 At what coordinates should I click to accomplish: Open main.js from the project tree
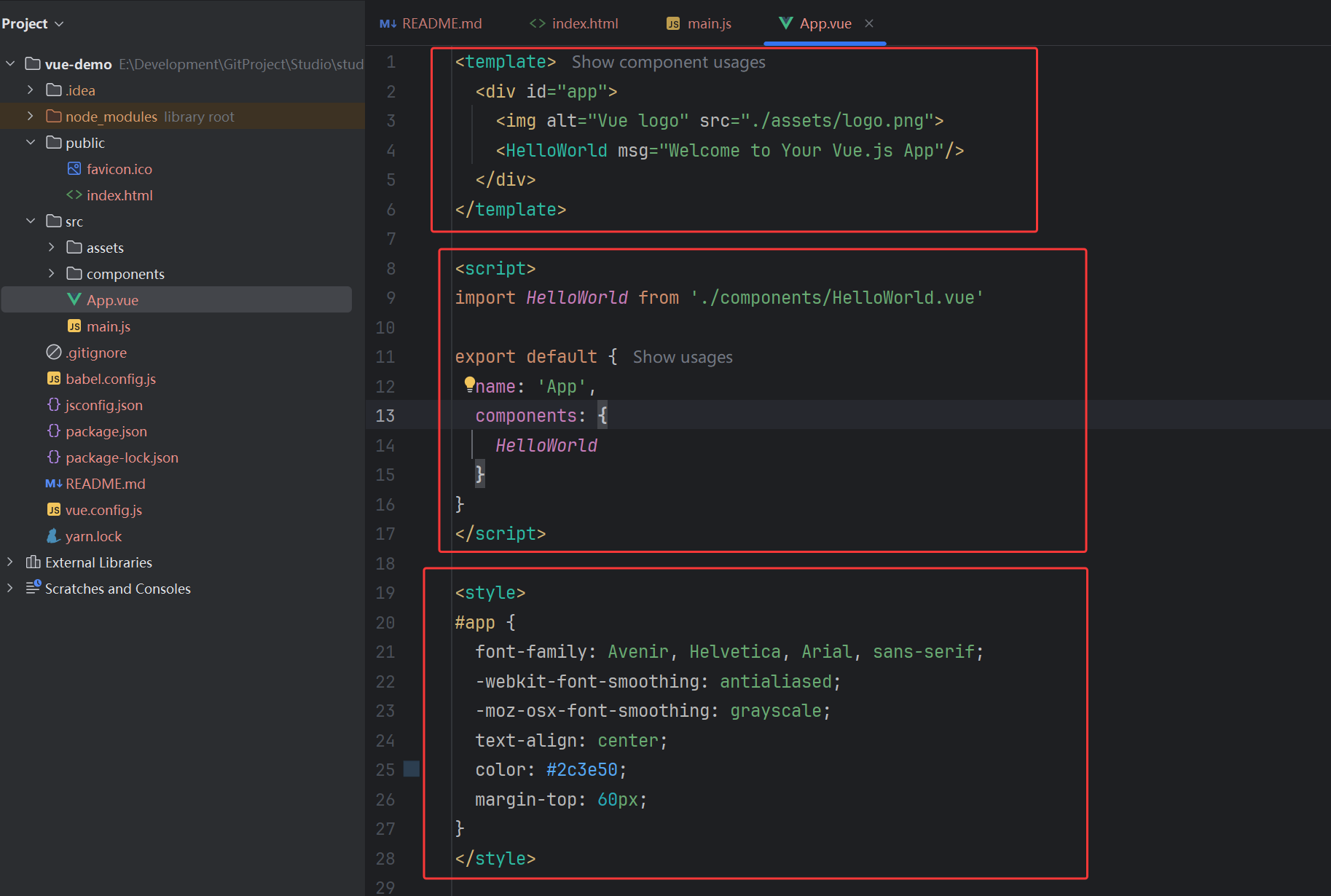pyautogui.click(x=109, y=326)
